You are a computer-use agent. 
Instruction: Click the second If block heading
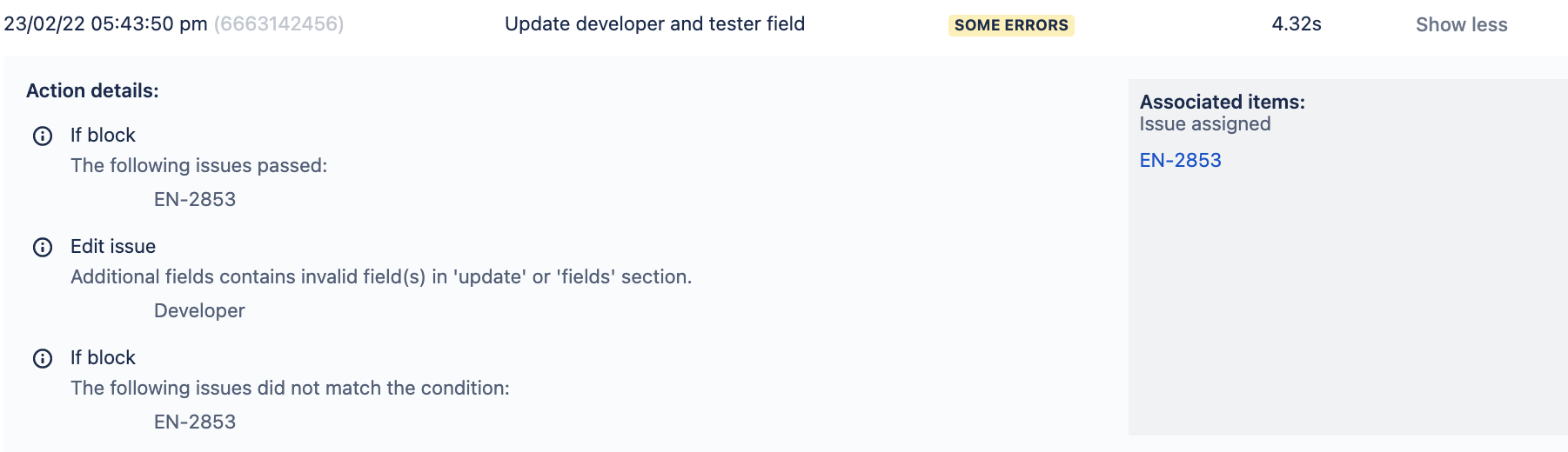(103, 358)
